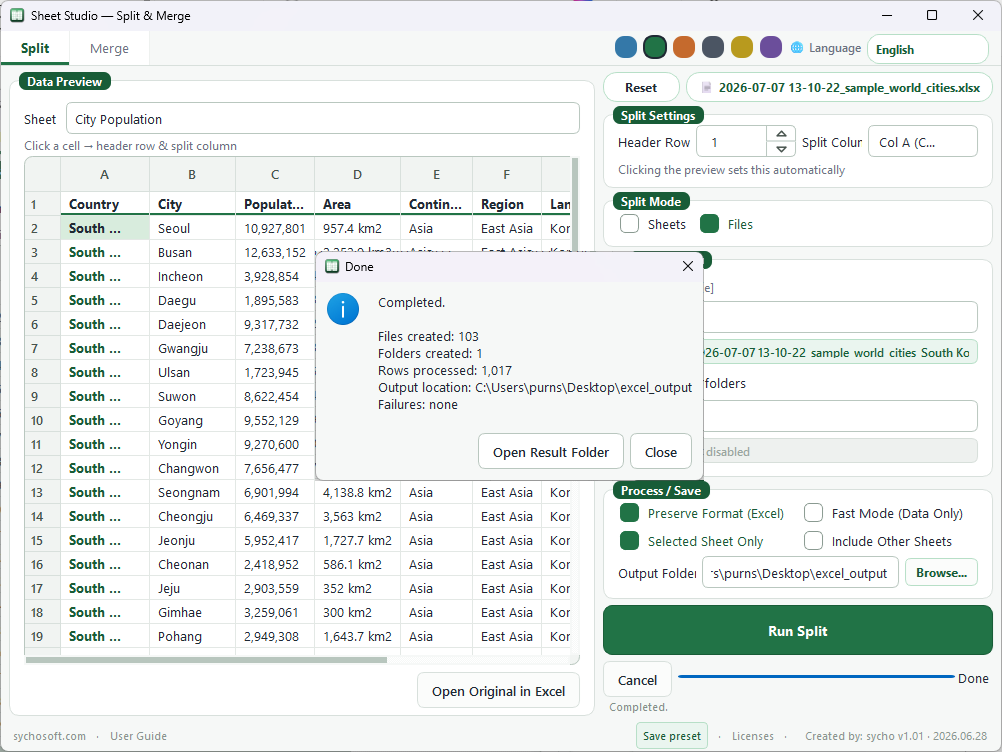The width and height of the screenshot is (1002, 752).
Task: Decrease Header Row with down arrow
Action: tap(781, 149)
